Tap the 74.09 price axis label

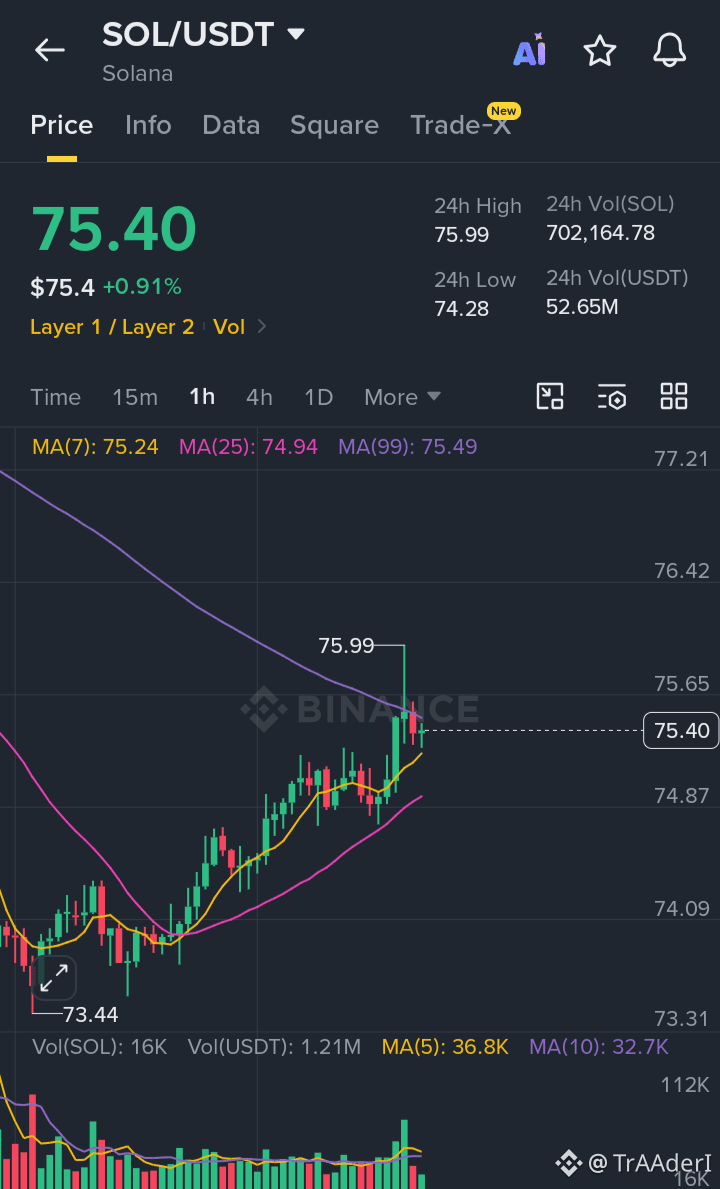click(681, 908)
